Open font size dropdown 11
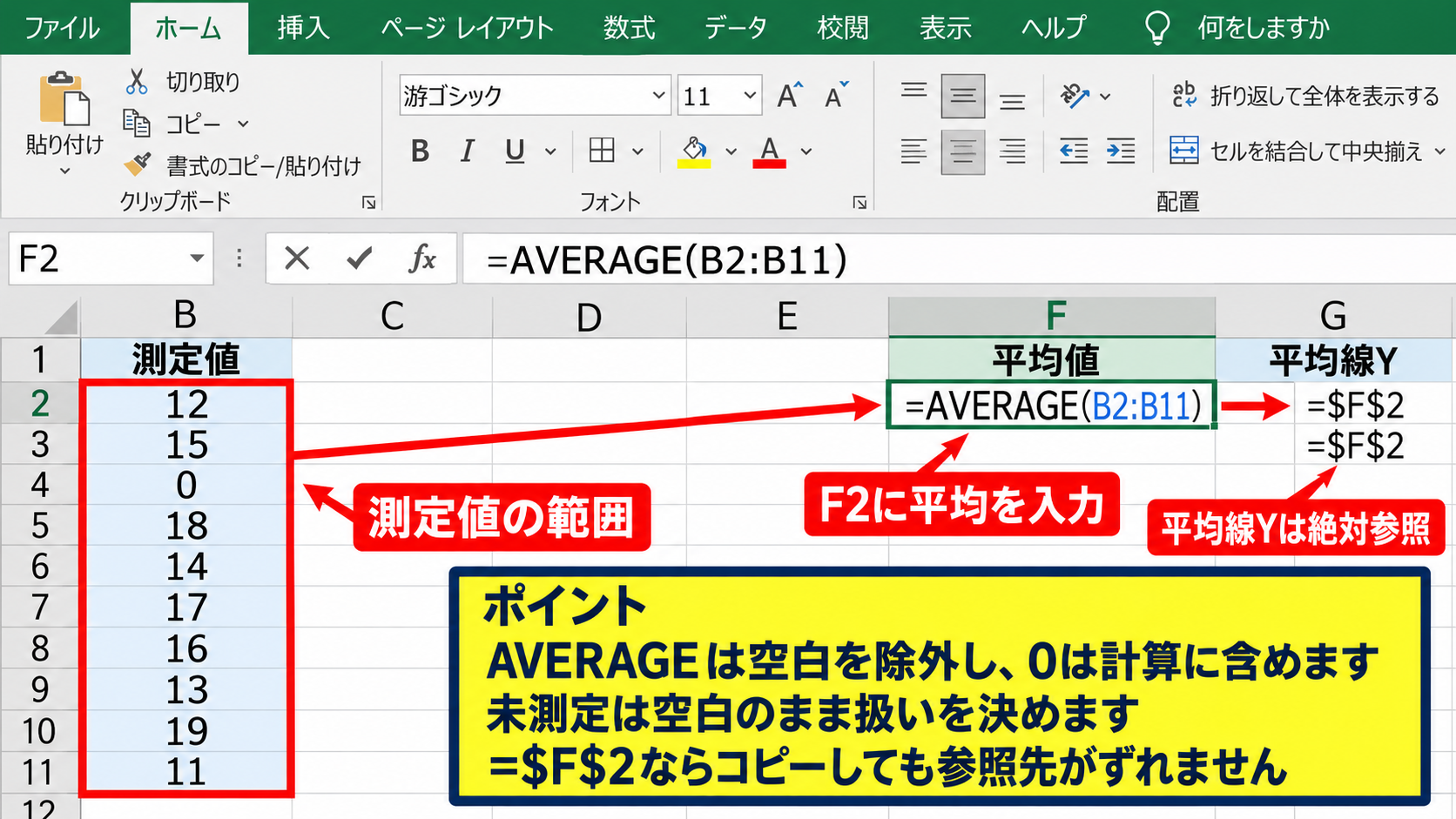The height and width of the screenshot is (819, 1456). click(x=750, y=96)
